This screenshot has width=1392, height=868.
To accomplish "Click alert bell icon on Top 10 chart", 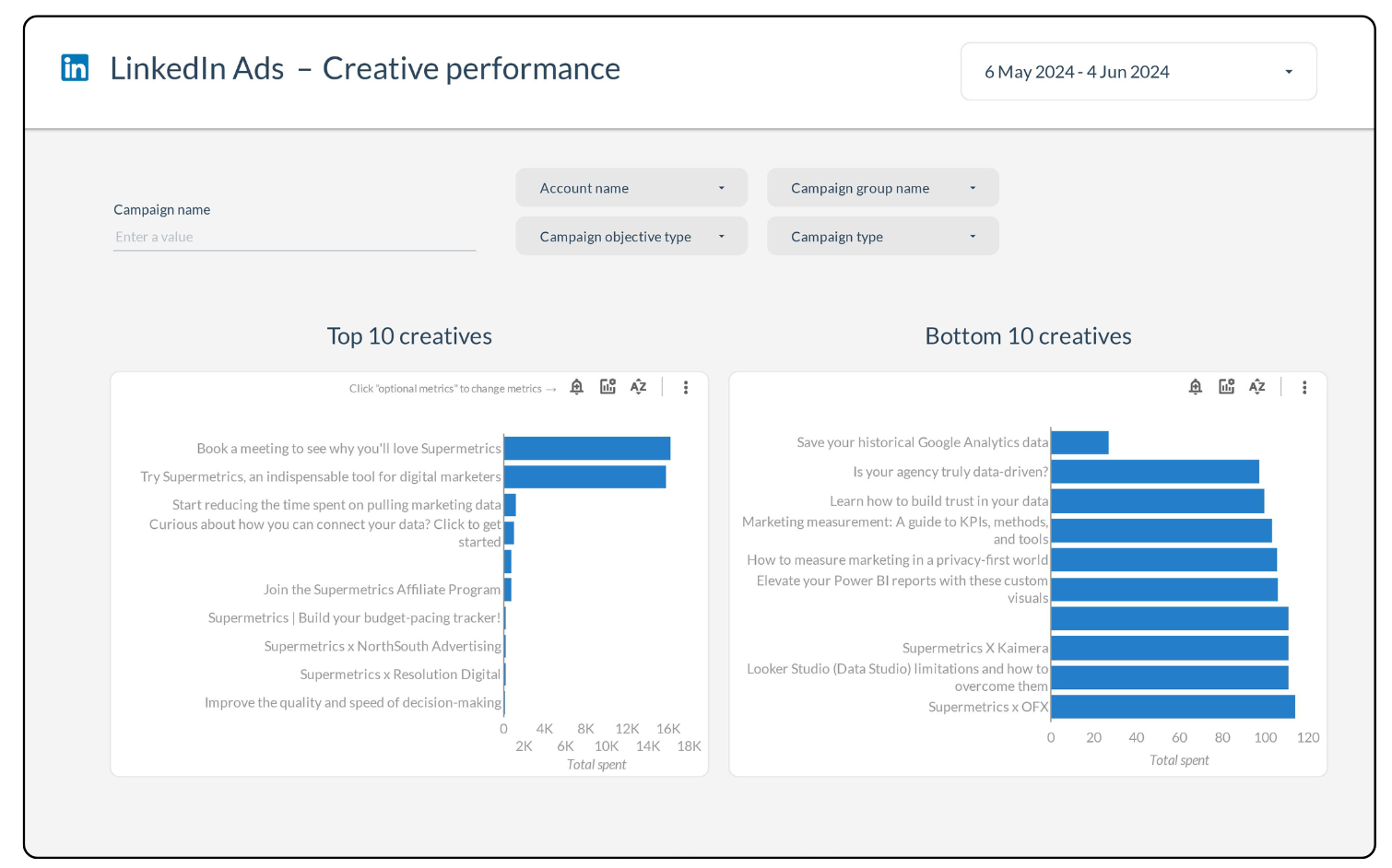I will pos(577,387).
